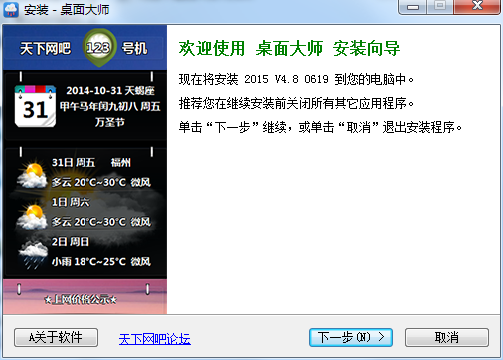The image size is (503, 360).
Task: Open the A关于软件 about dialog
Action: tap(56, 337)
